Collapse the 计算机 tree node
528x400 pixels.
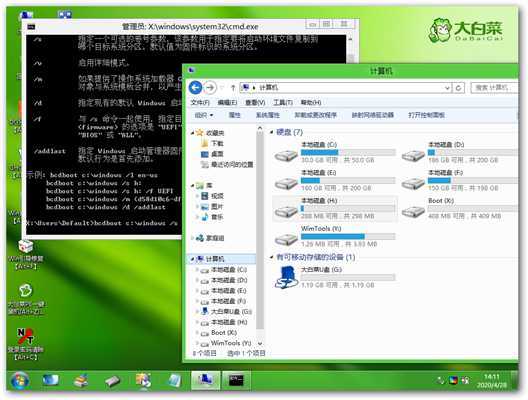(193, 259)
